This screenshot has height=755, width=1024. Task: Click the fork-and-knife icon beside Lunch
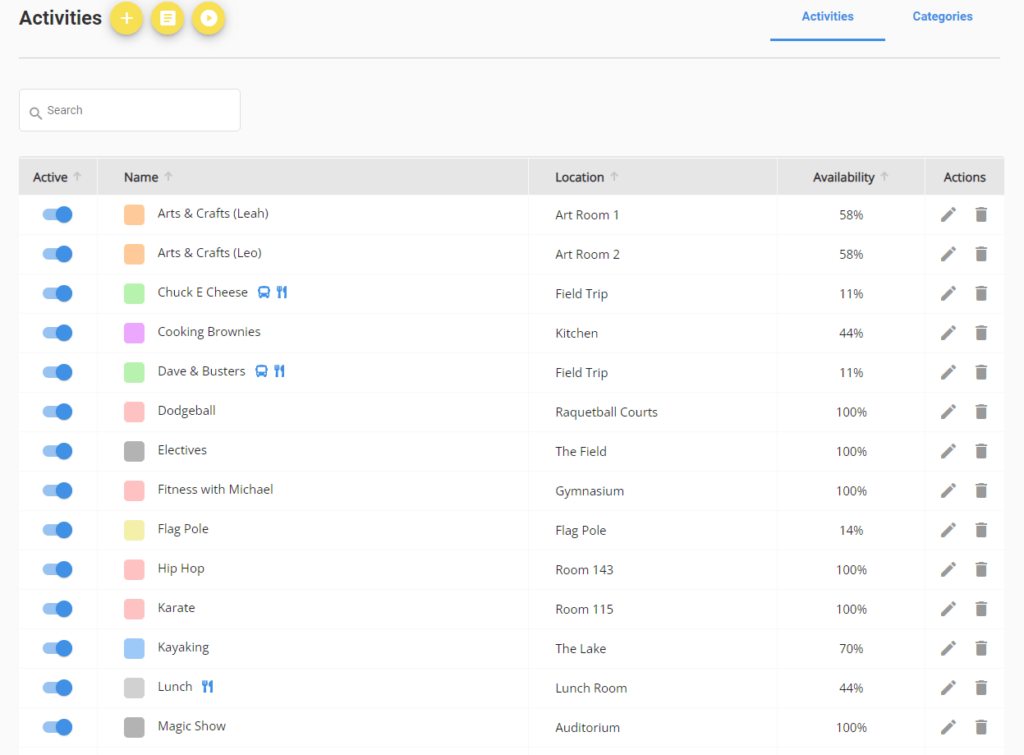pyautogui.click(x=207, y=687)
